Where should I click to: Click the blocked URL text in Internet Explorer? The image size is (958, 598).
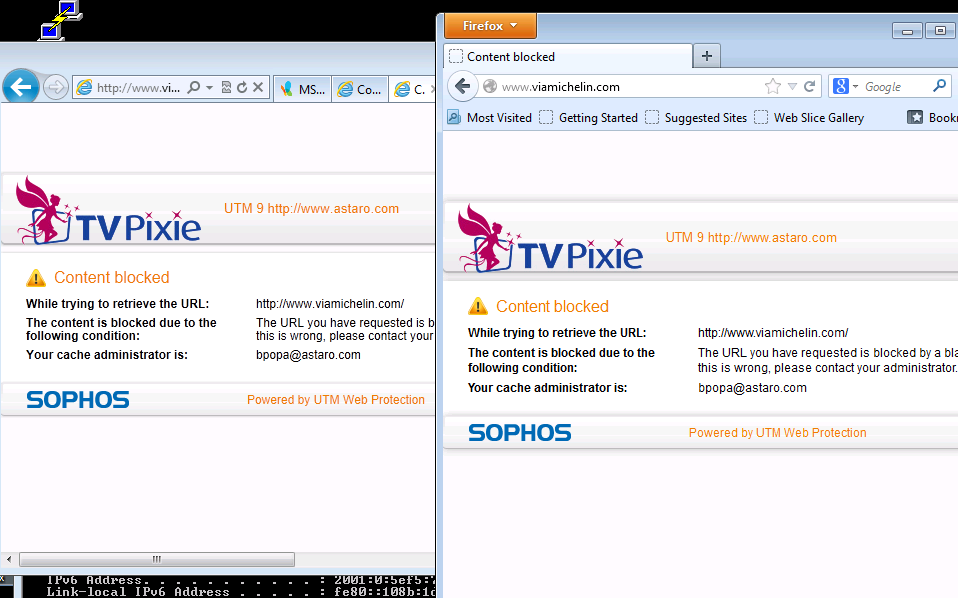(x=330, y=304)
